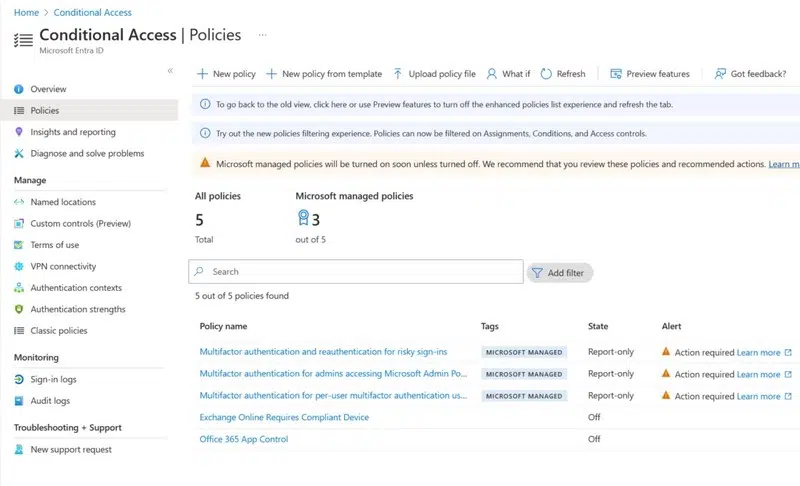Screen dimensions: 800x486
Task: Click the Overview info icon
Action: [x=19, y=89]
